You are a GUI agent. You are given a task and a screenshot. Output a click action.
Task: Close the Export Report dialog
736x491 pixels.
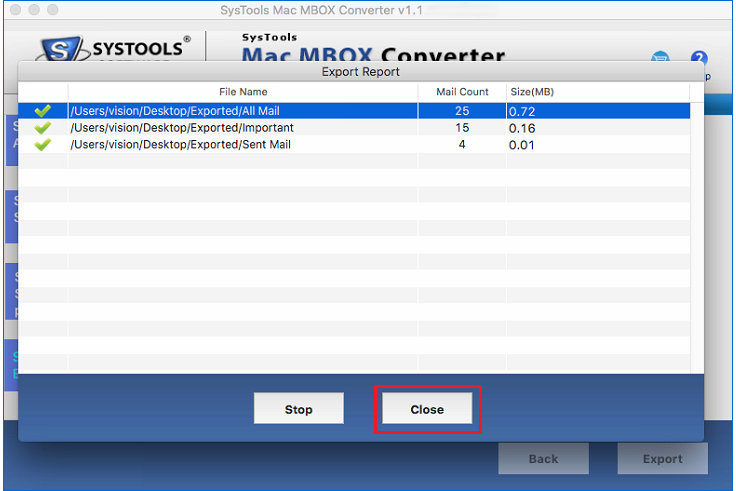[427, 409]
